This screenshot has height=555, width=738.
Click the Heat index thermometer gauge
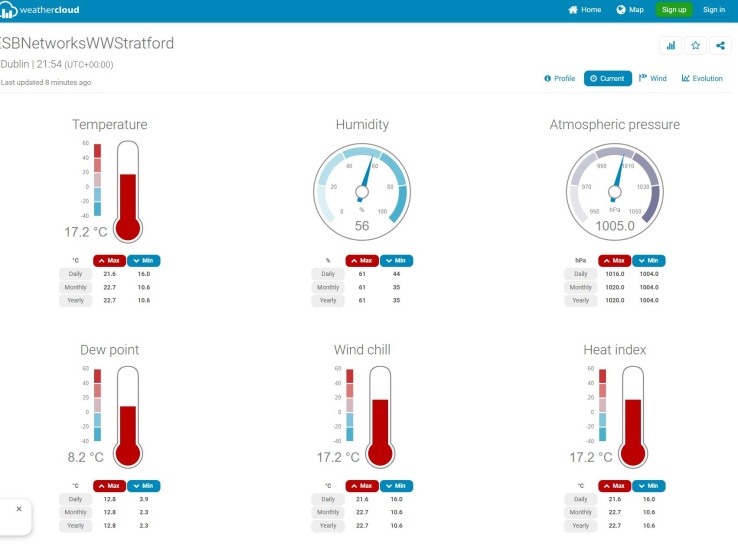pos(633,417)
